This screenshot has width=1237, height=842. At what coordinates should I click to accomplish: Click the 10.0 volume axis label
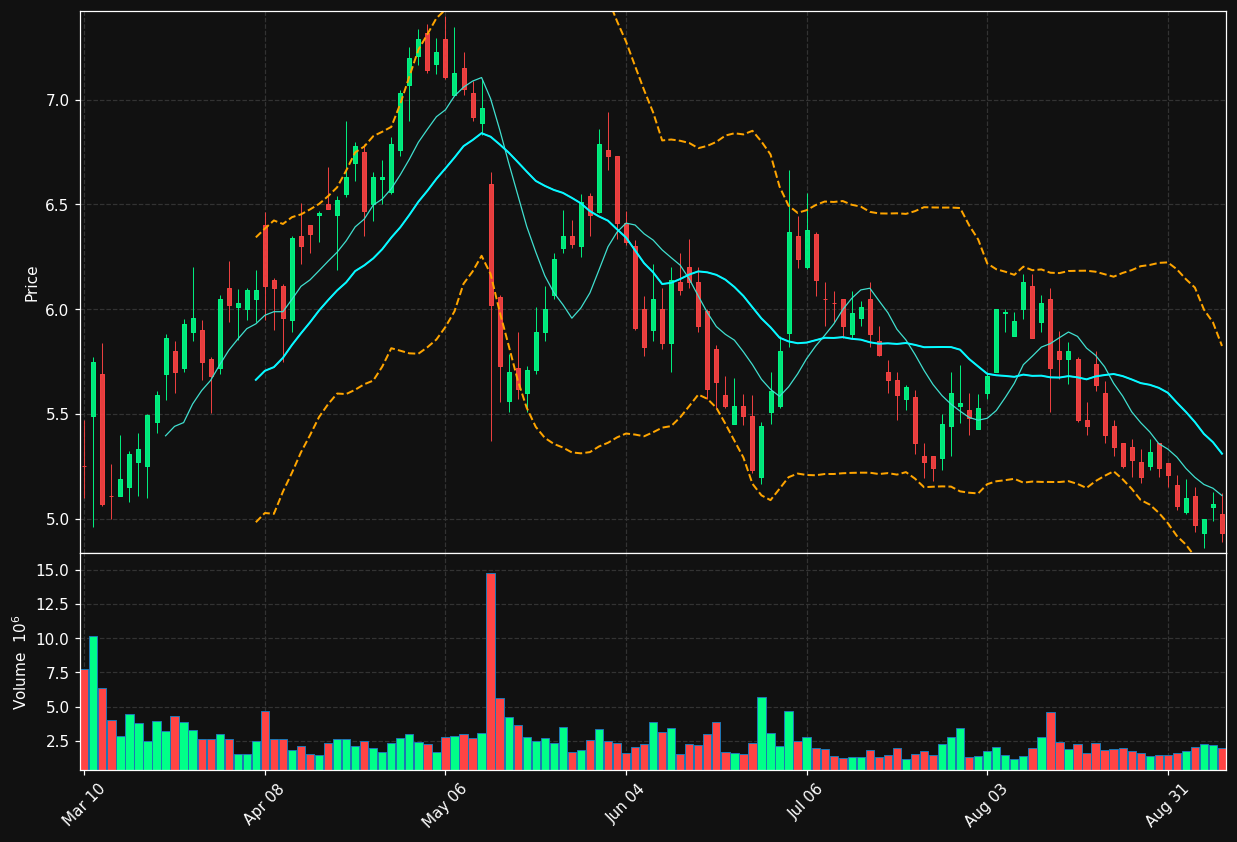[x=53, y=639]
